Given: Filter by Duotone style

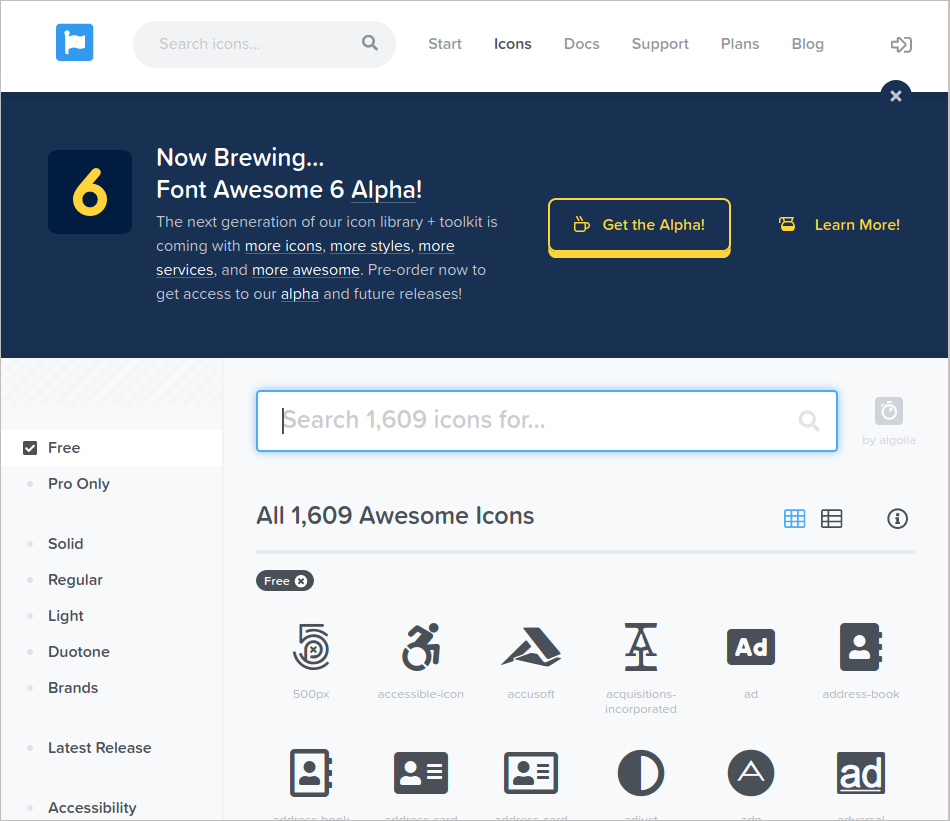Looking at the screenshot, I should 78,652.
